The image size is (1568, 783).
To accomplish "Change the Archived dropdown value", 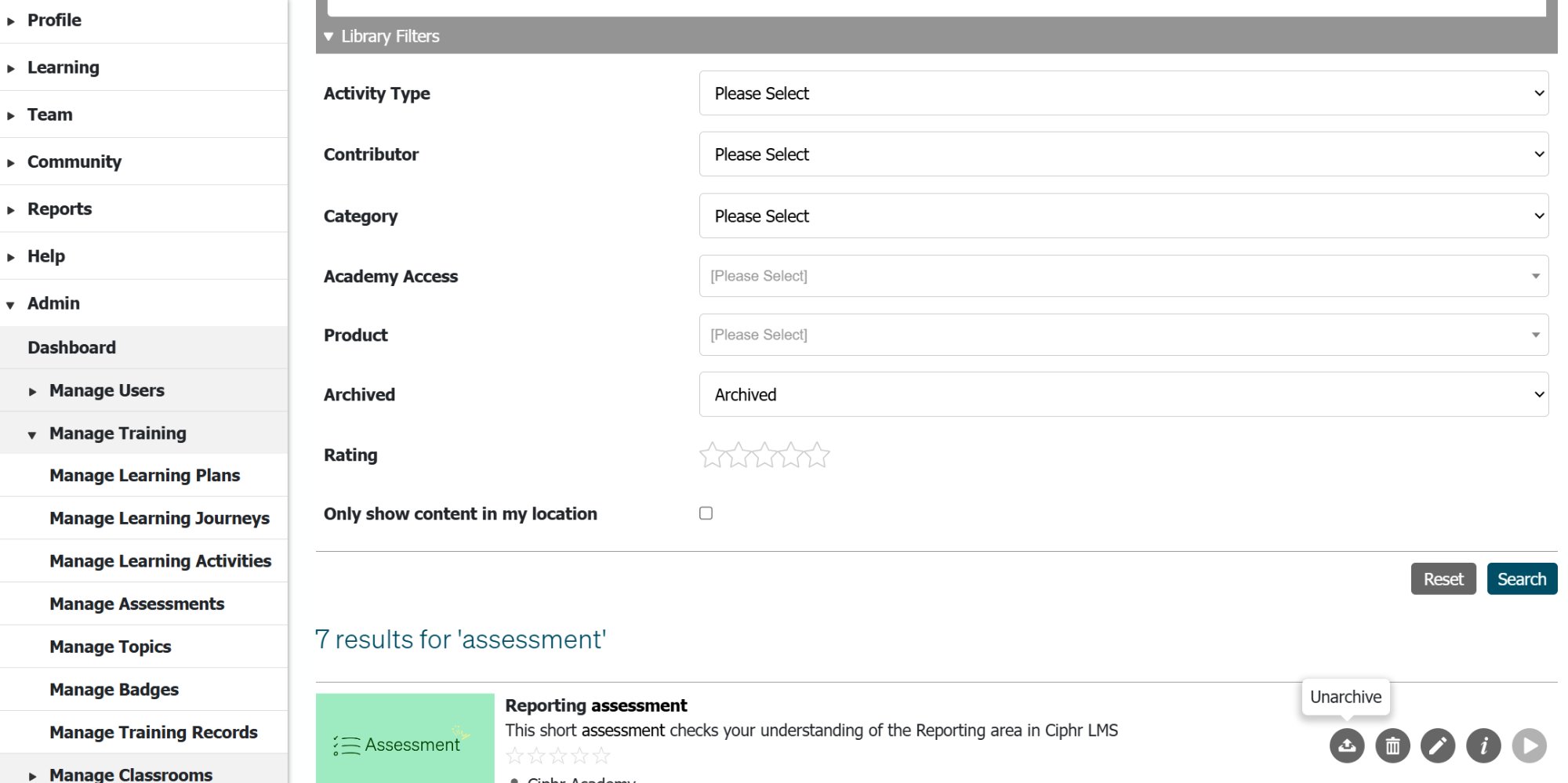I will [x=1123, y=394].
